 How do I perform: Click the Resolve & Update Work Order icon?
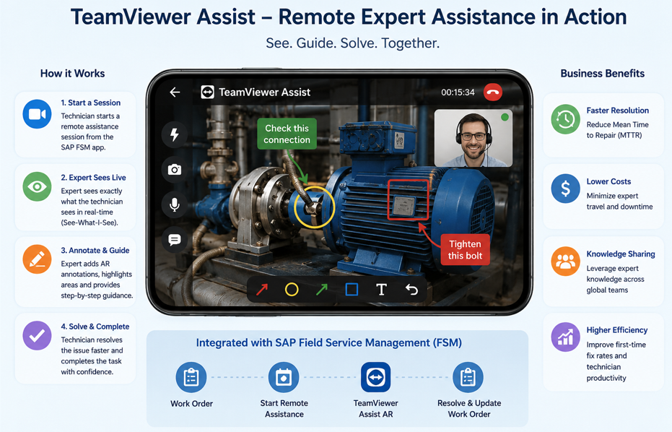click(x=468, y=378)
